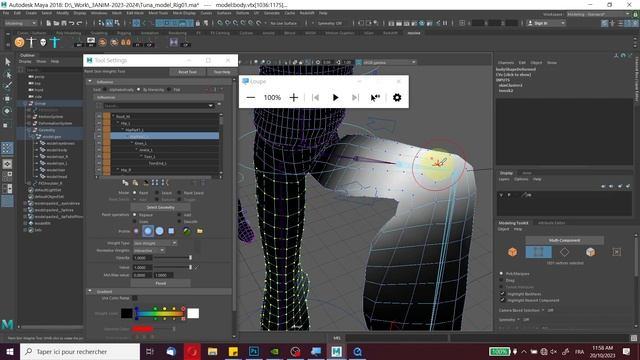
Task: Toggle Use Color Ramp checkbox
Action: 135,298
